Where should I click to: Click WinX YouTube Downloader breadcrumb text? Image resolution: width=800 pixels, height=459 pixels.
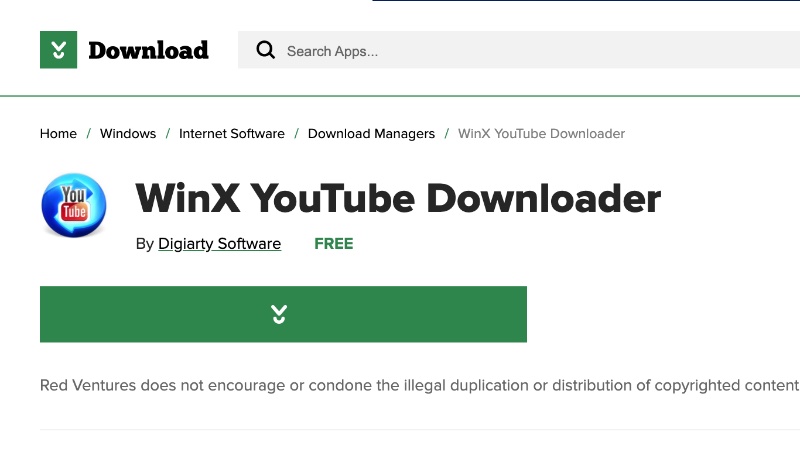coord(541,134)
